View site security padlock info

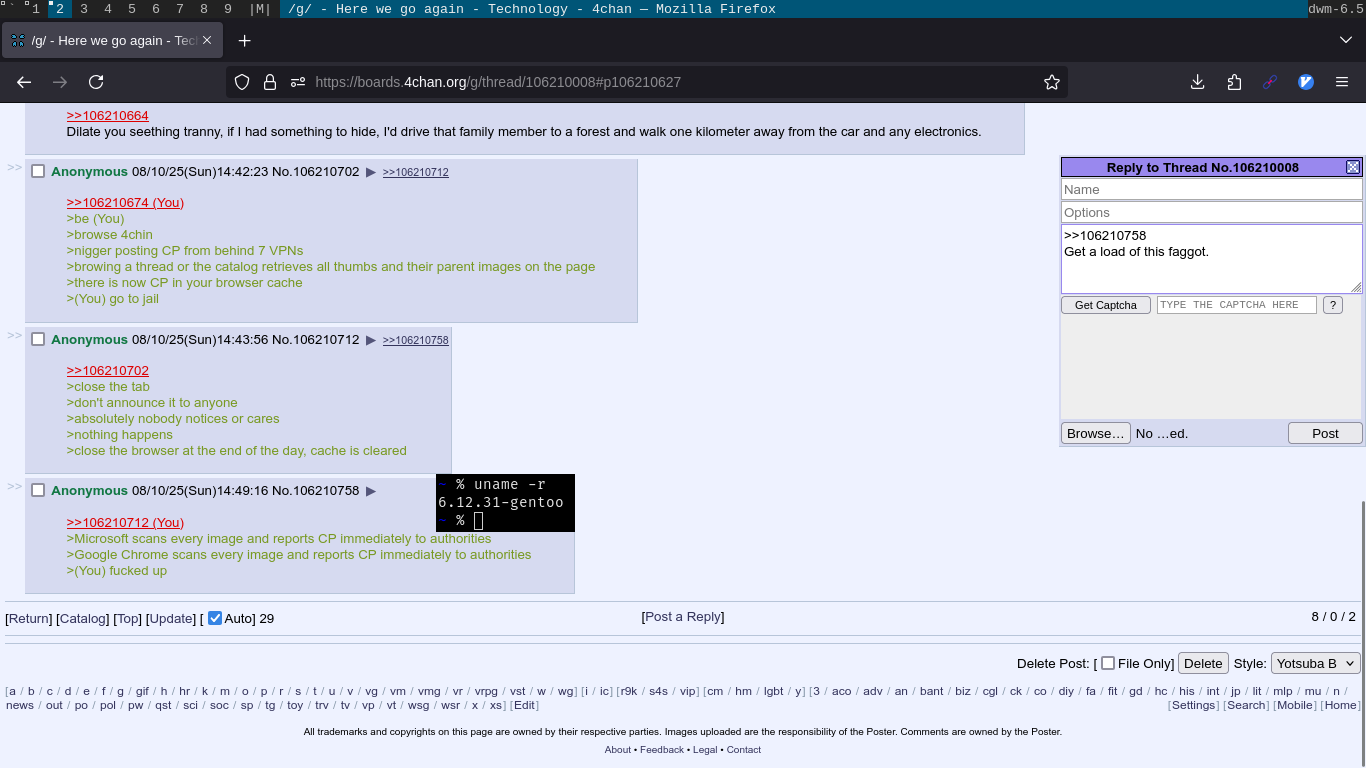270,82
